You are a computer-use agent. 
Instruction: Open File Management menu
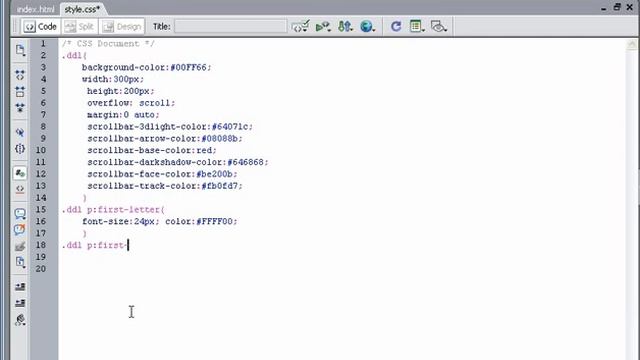coord(345,27)
